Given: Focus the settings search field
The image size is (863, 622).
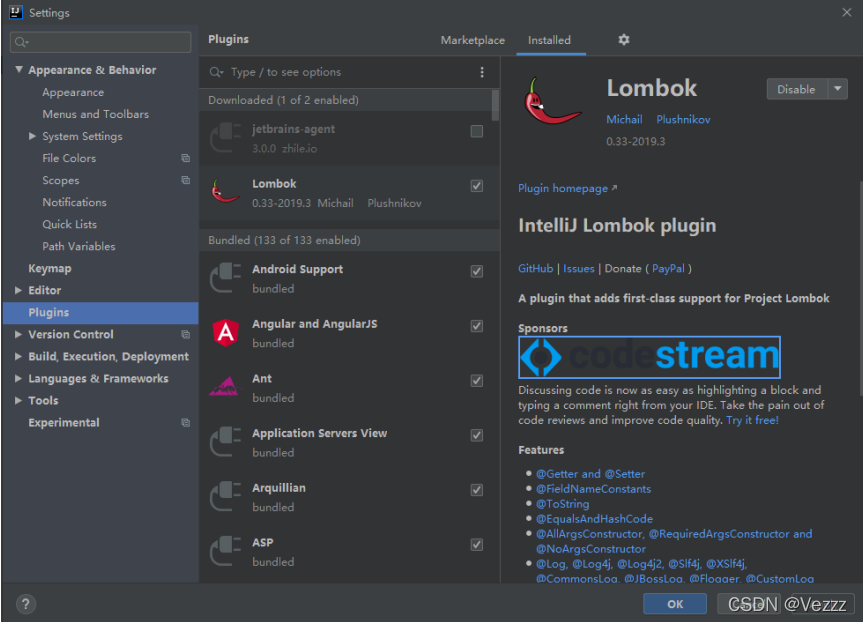Looking at the screenshot, I should pos(101,42).
